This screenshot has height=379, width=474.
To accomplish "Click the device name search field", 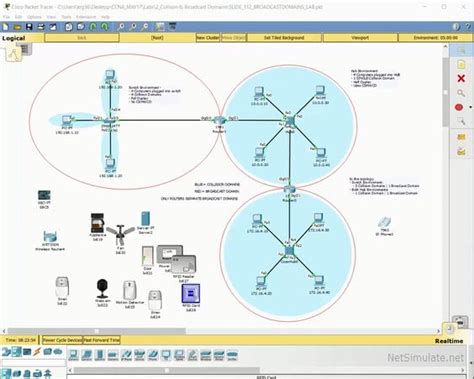I will pos(33,362).
